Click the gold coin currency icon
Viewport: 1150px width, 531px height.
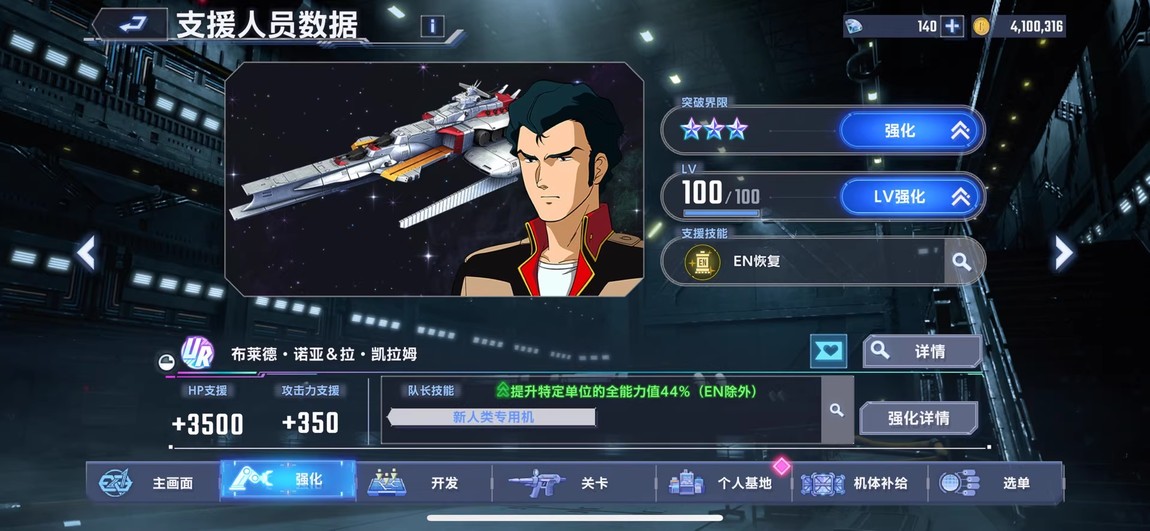point(981,26)
